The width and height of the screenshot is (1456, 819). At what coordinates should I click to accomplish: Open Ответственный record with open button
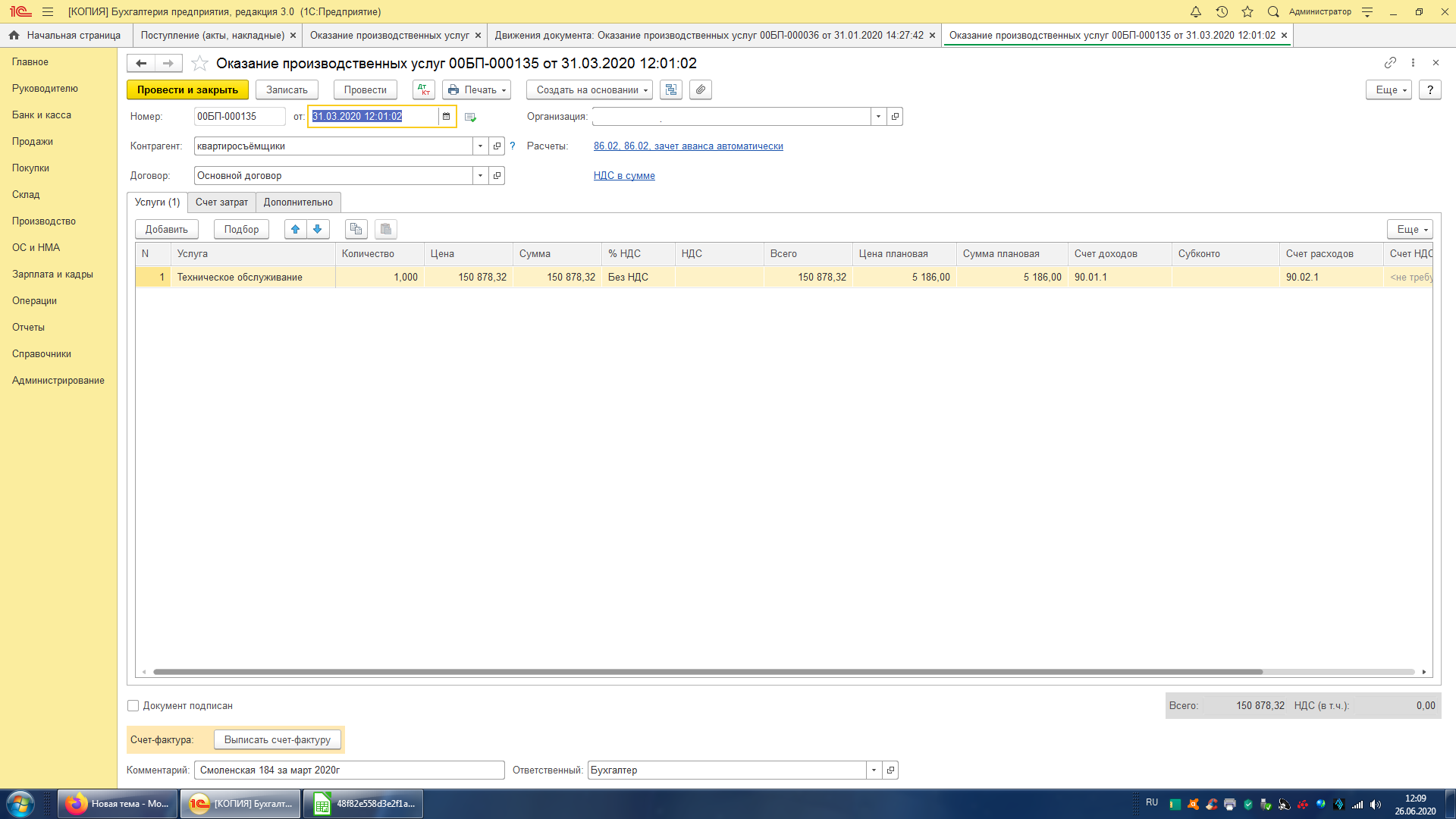[x=890, y=770]
